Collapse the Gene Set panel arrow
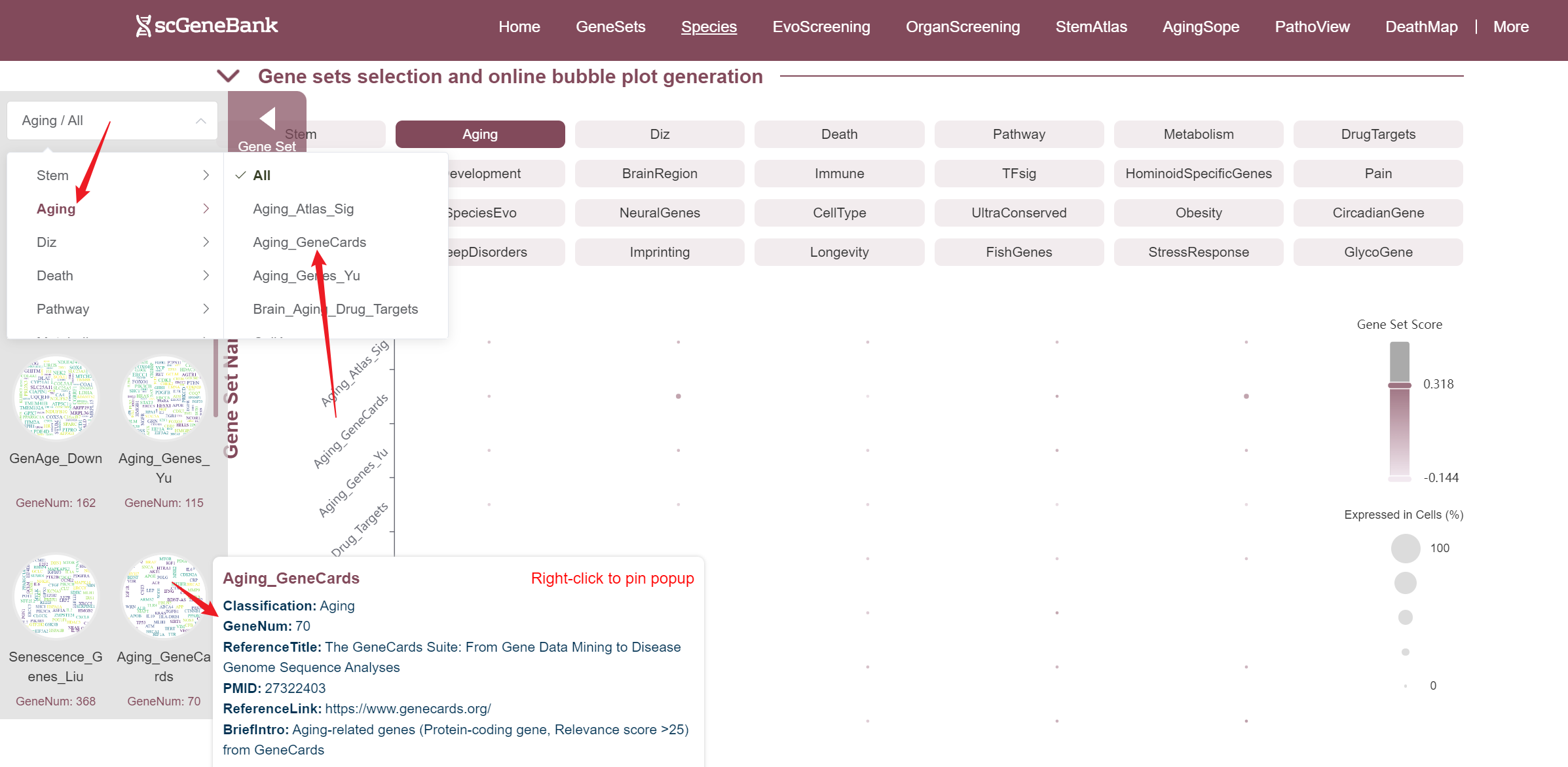The height and width of the screenshot is (767, 1568). pyautogui.click(x=267, y=119)
